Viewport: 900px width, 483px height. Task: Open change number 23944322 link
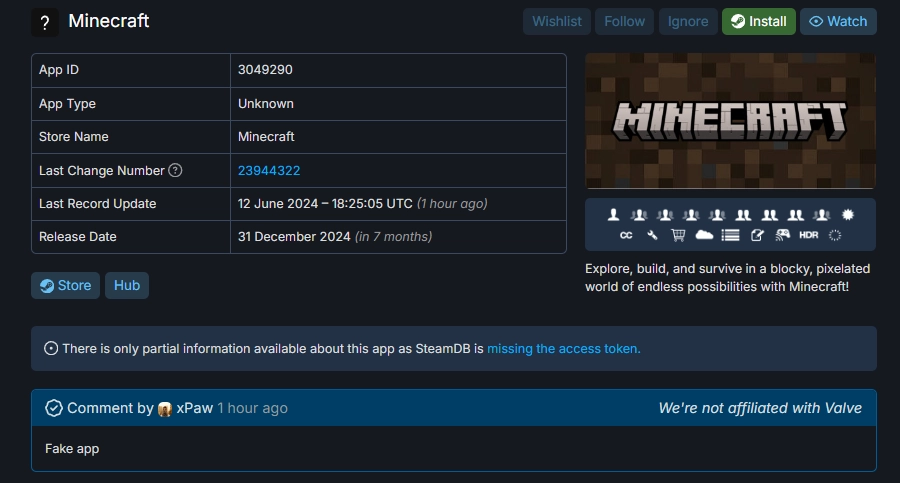click(x=269, y=171)
